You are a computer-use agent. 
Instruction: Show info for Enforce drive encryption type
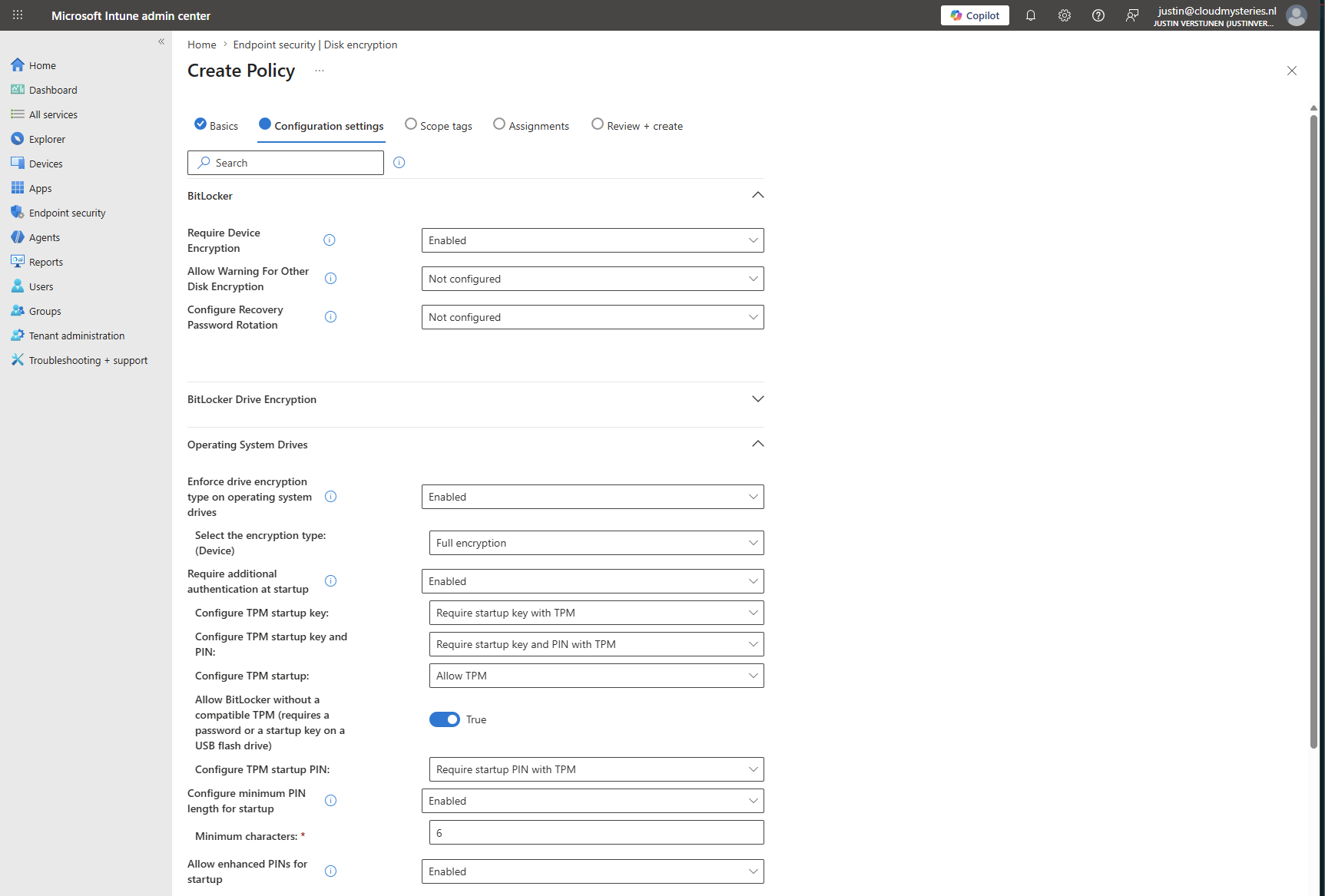[x=331, y=497]
